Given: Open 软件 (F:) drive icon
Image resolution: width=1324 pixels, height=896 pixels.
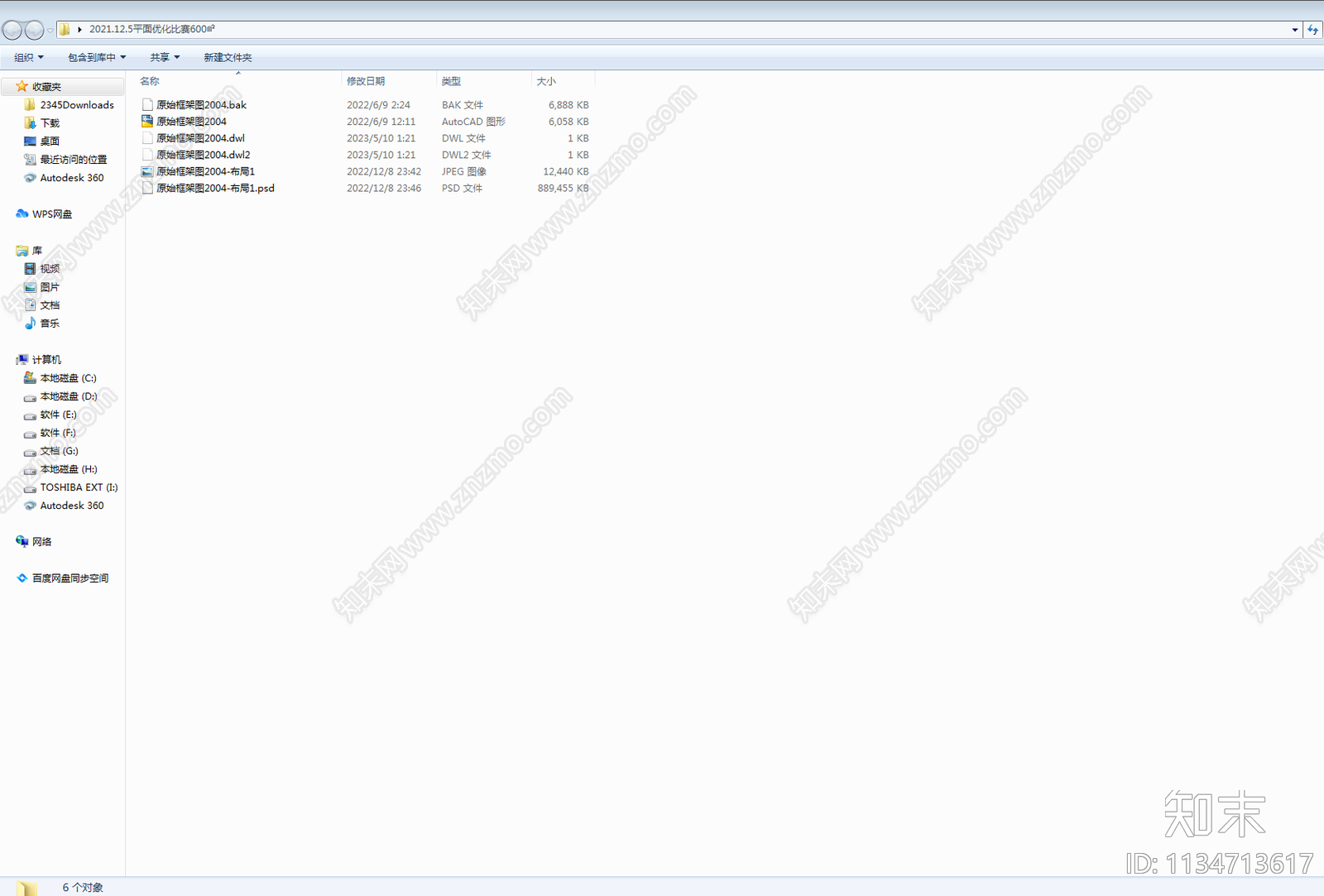Looking at the screenshot, I should [30, 434].
